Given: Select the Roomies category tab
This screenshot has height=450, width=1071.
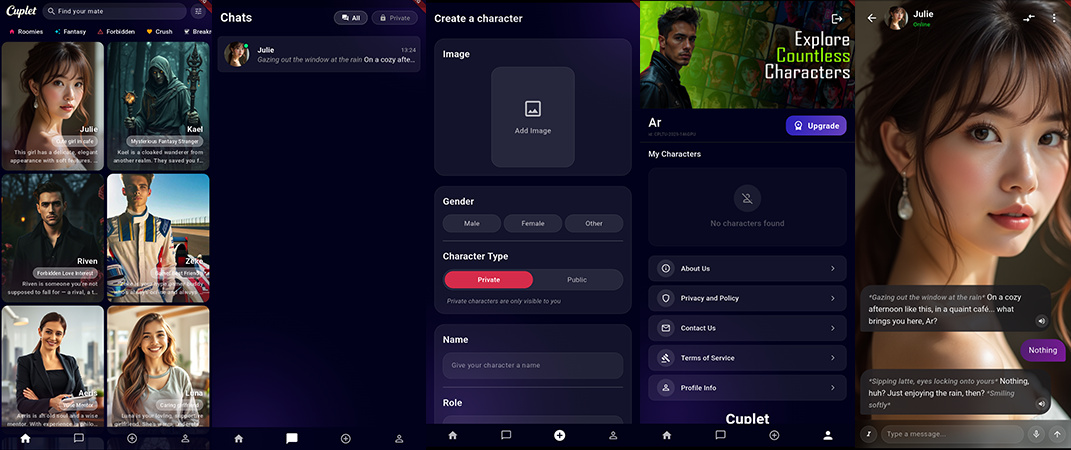Looking at the screenshot, I should click(x=26, y=31).
